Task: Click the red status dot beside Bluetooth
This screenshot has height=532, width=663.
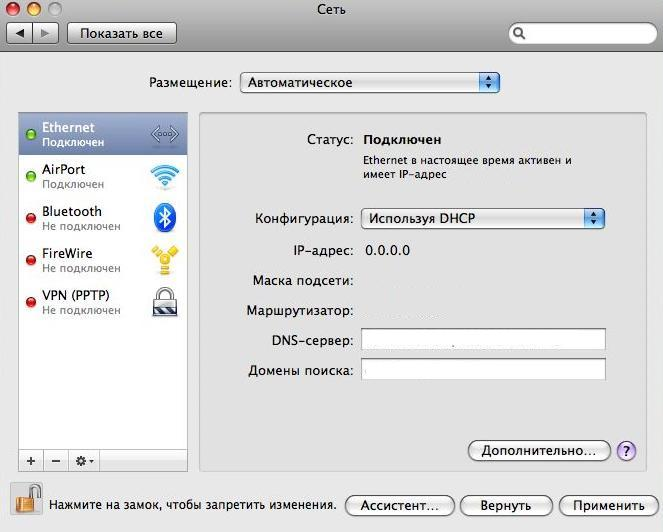Action: pyautogui.click(x=31, y=218)
